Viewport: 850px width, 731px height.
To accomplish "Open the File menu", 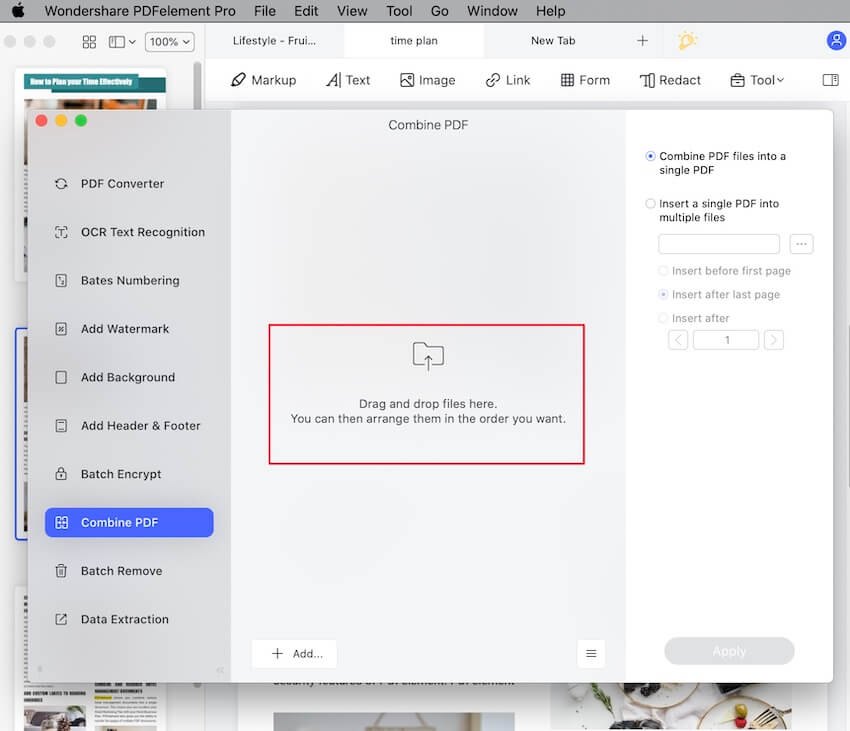I will point(265,11).
